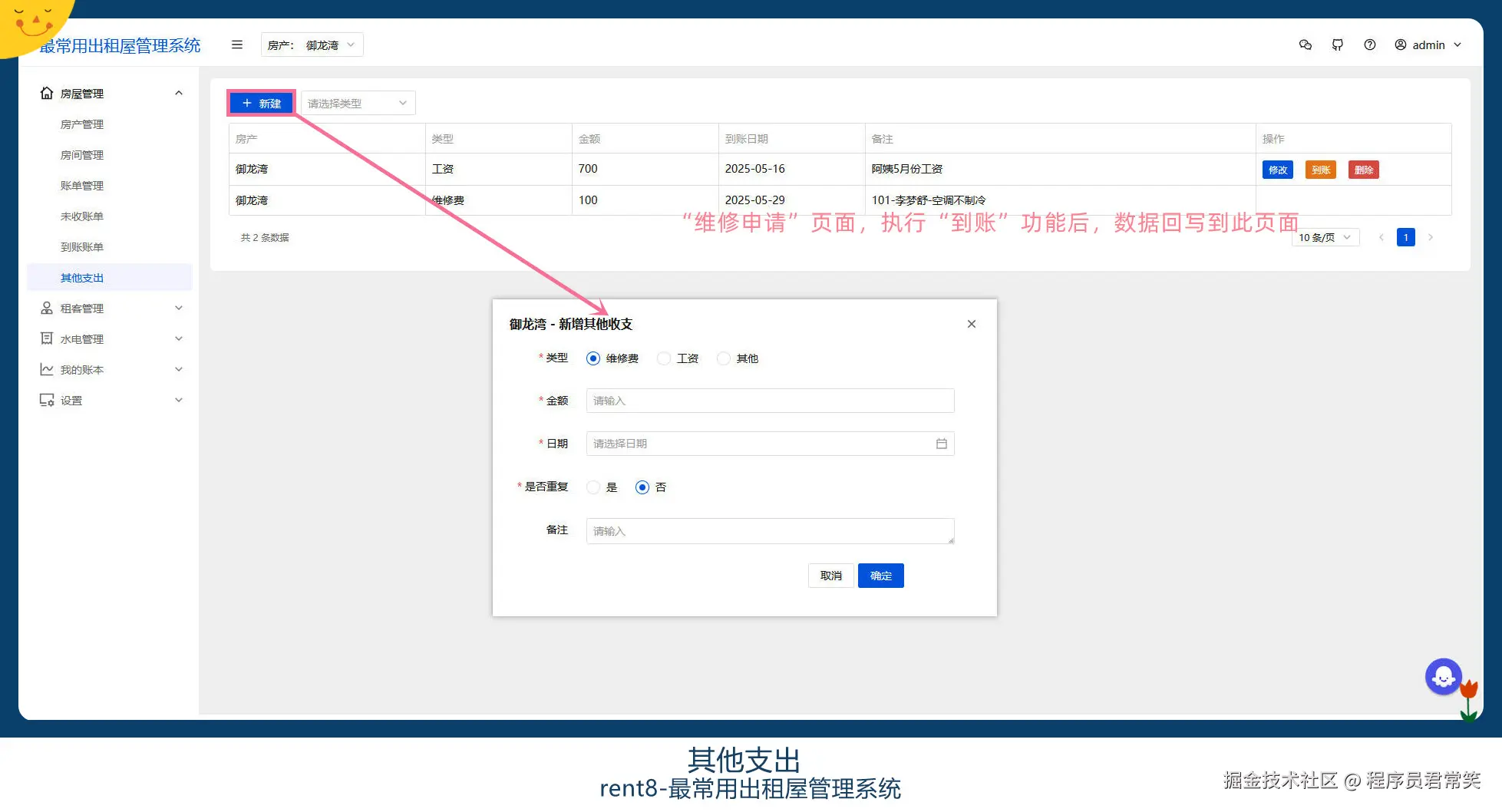Open the floating chat widget at bottom right
Image resolution: width=1502 pixels, height=812 pixels.
coord(1444,676)
